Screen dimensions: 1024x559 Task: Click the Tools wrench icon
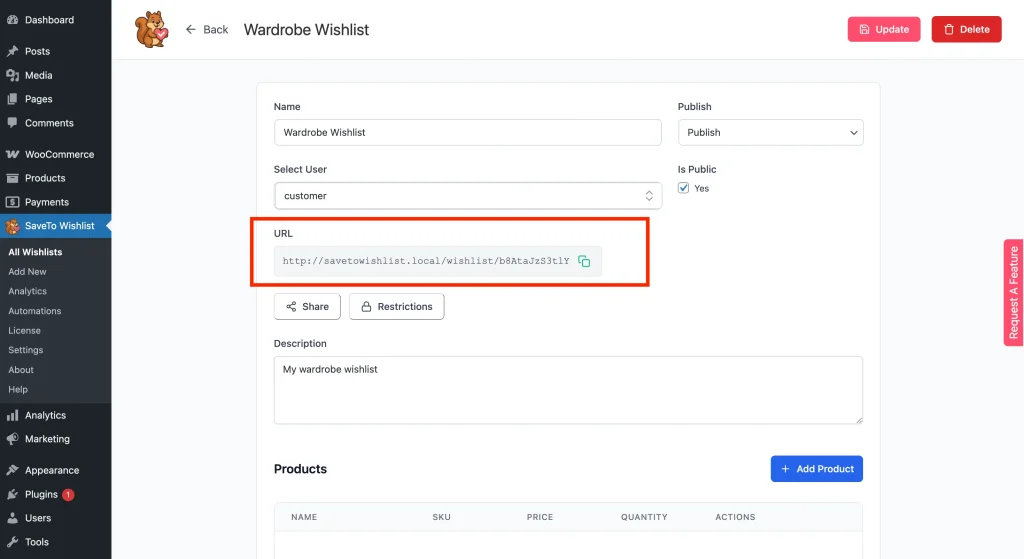click(12, 542)
